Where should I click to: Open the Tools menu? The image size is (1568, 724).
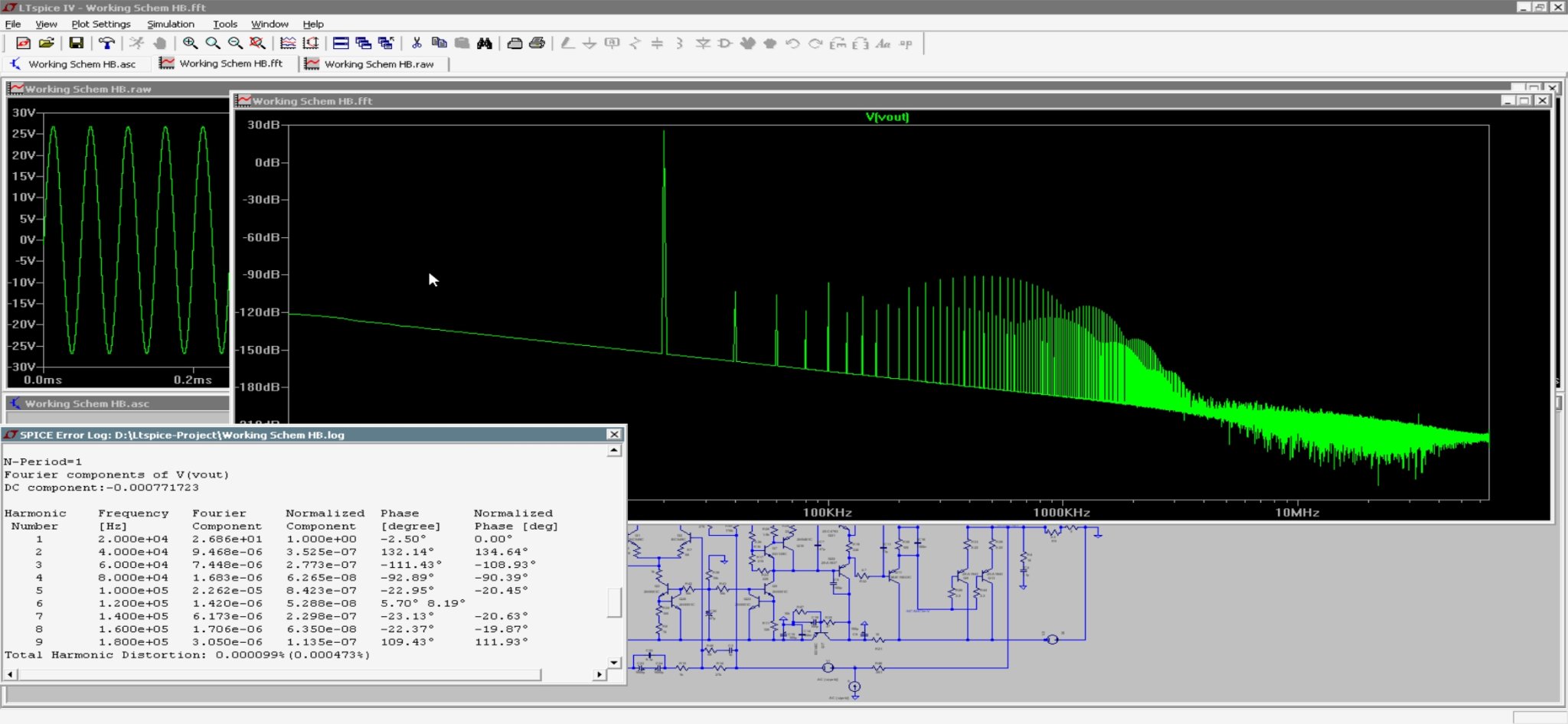click(x=225, y=24)
